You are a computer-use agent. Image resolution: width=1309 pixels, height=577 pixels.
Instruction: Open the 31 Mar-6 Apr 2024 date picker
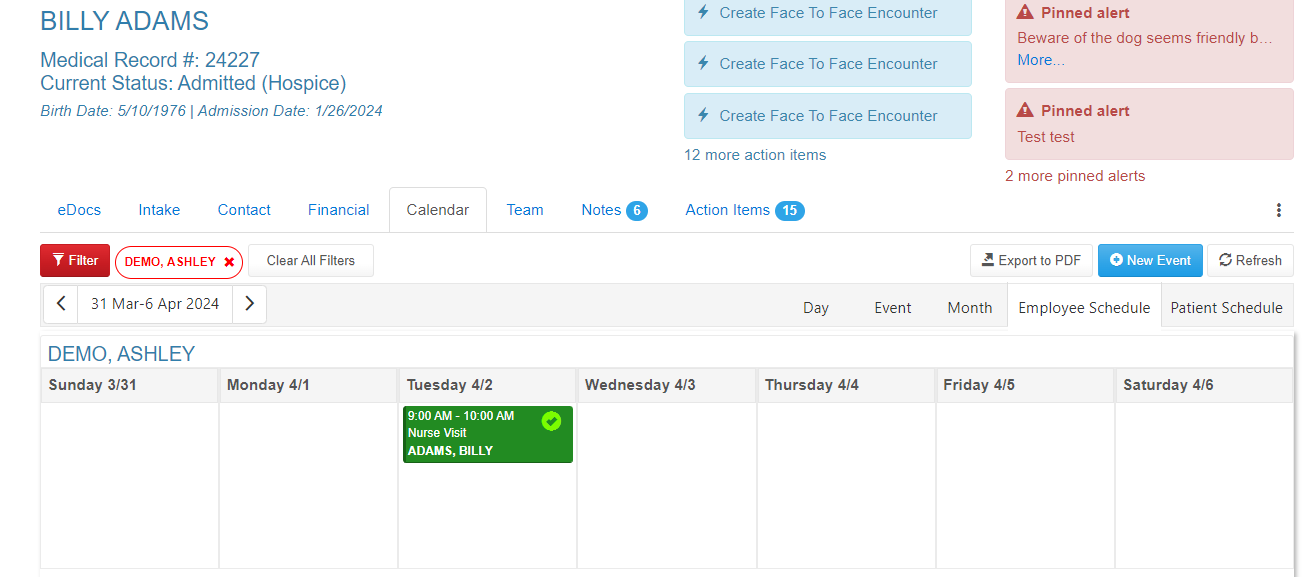[155, 304]
